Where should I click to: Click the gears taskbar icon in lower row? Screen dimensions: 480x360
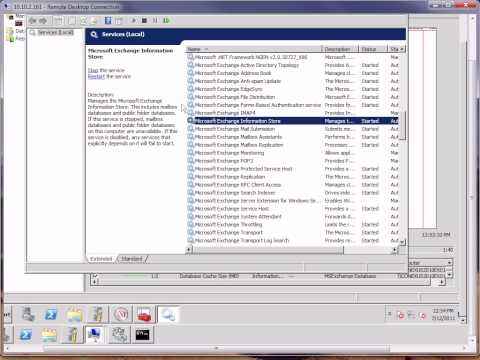tap(119, 335)
